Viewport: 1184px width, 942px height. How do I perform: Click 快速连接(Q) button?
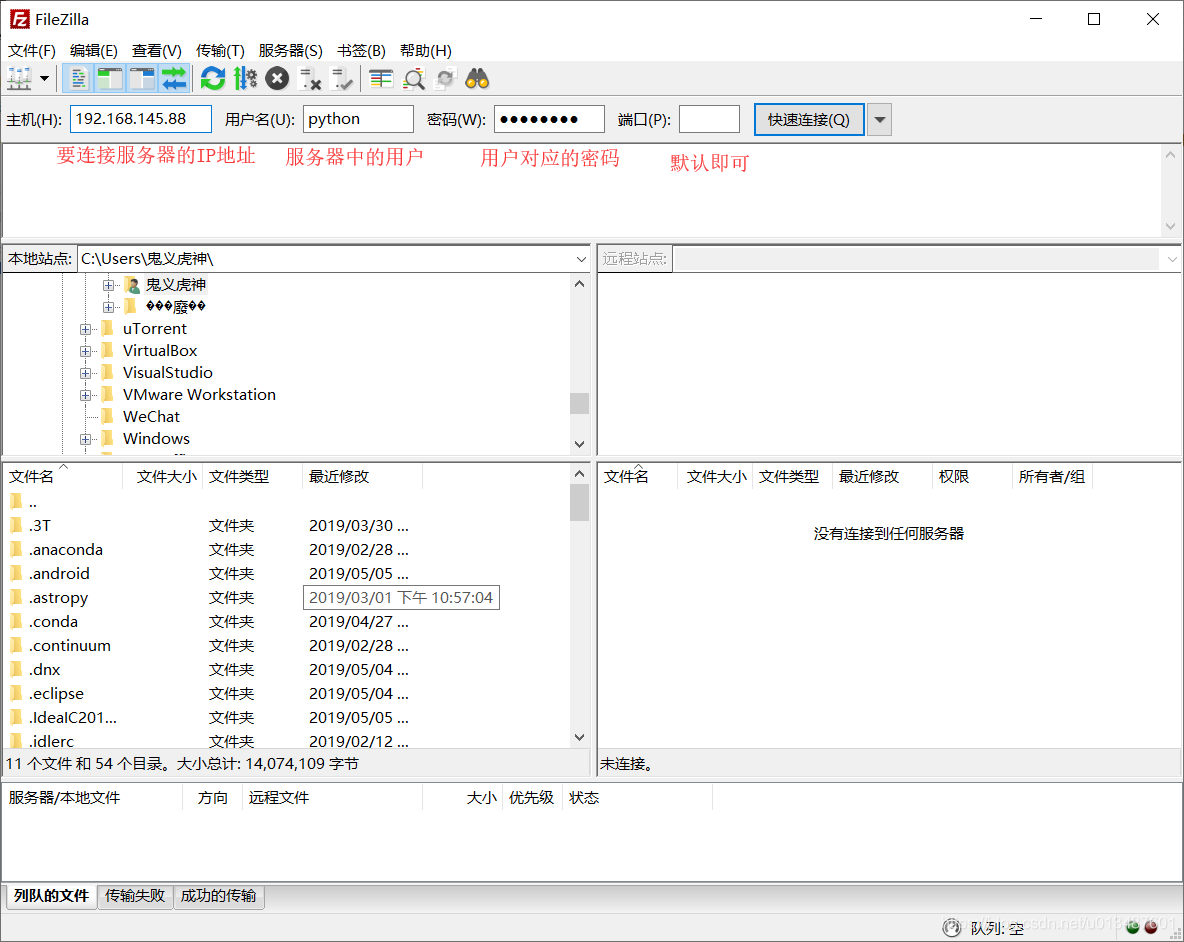[809, 119]
